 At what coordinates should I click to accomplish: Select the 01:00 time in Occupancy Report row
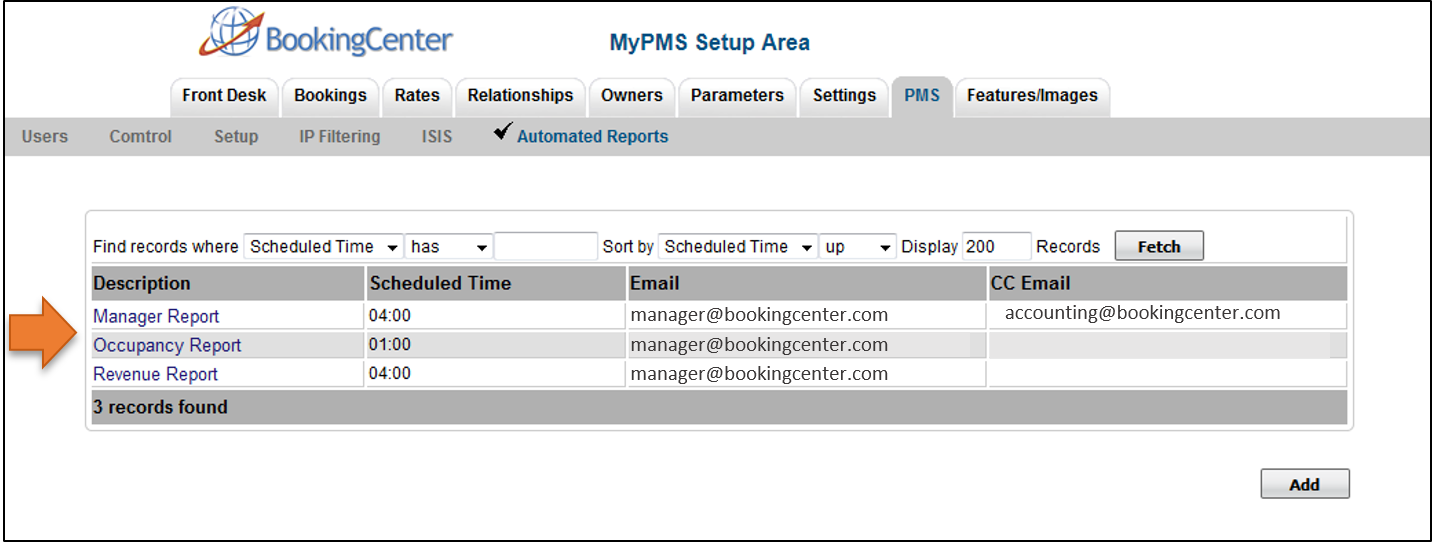(x=390, y=345)
